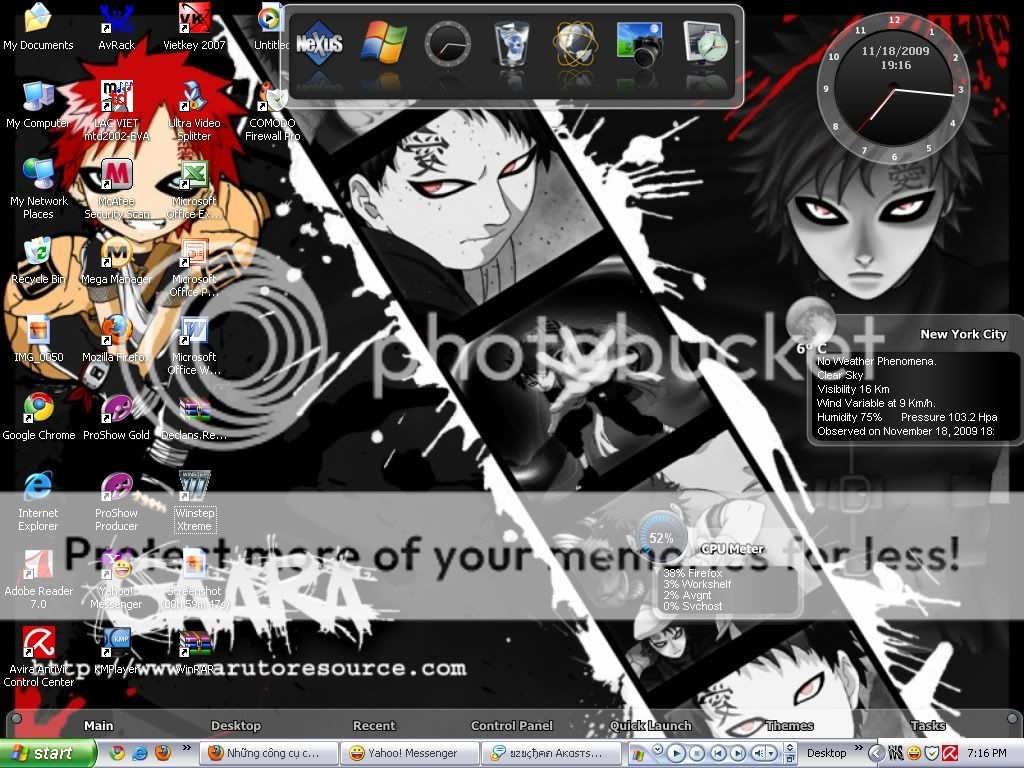Viewport: 1024px width, 768px height.
Task: Open COMODO Firewall Pro shortcut
Action: pos(272,112)
